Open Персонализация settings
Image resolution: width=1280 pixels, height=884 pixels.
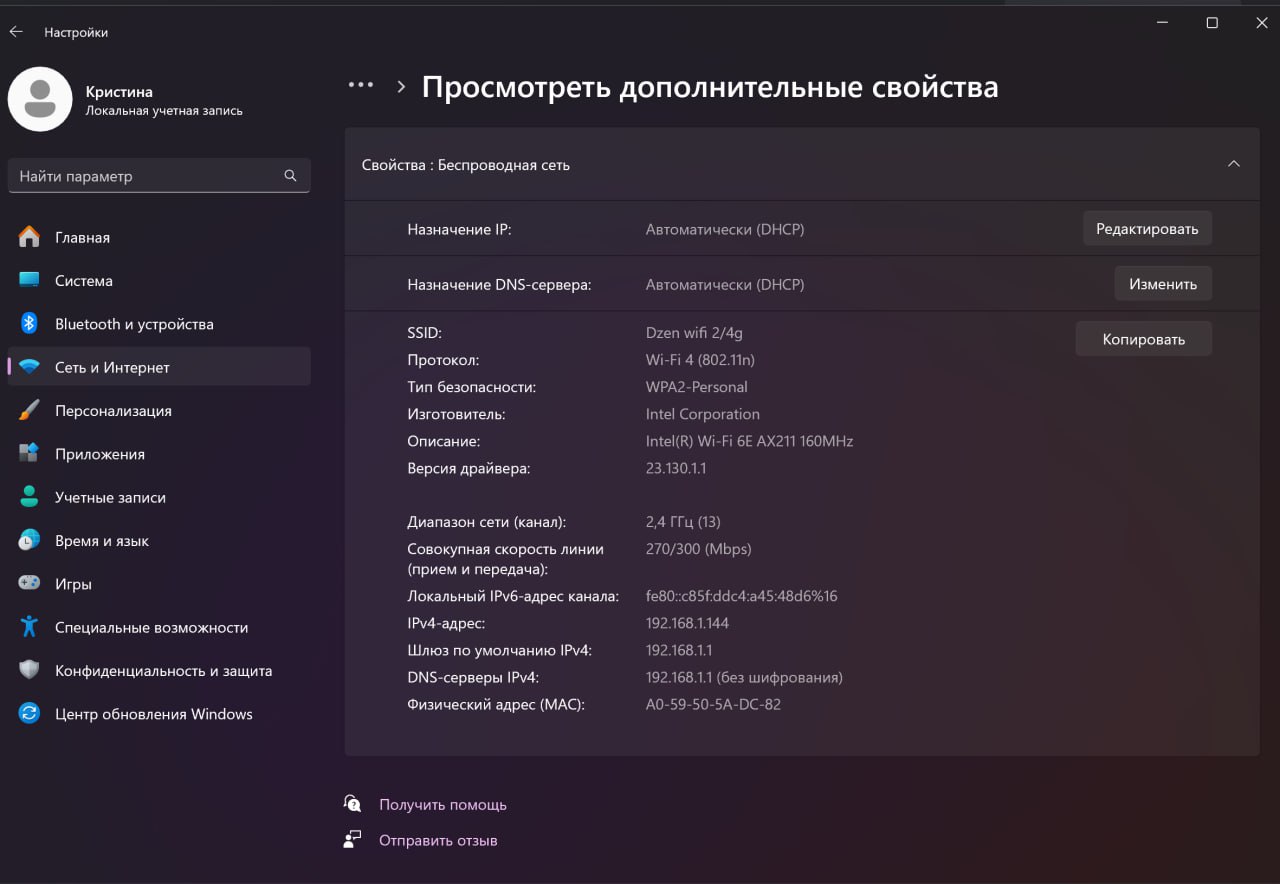(x=114, y=410)
